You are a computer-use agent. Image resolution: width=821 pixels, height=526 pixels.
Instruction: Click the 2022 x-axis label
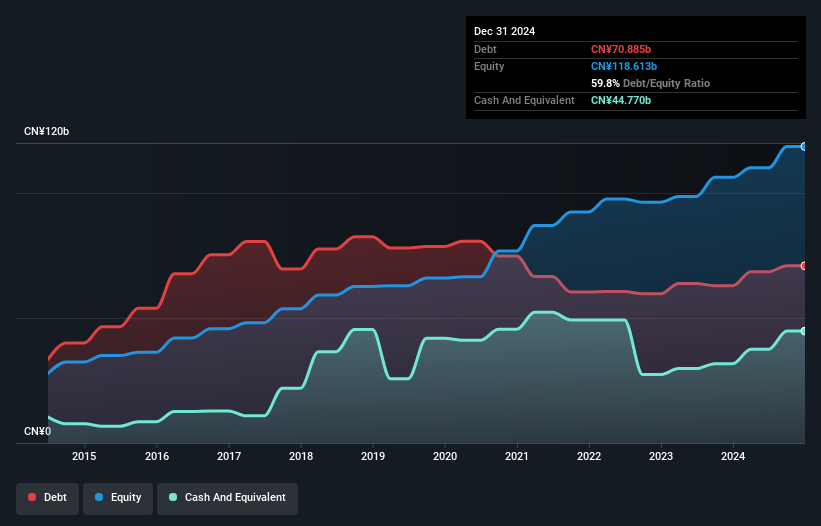click(x=589, y=456)
